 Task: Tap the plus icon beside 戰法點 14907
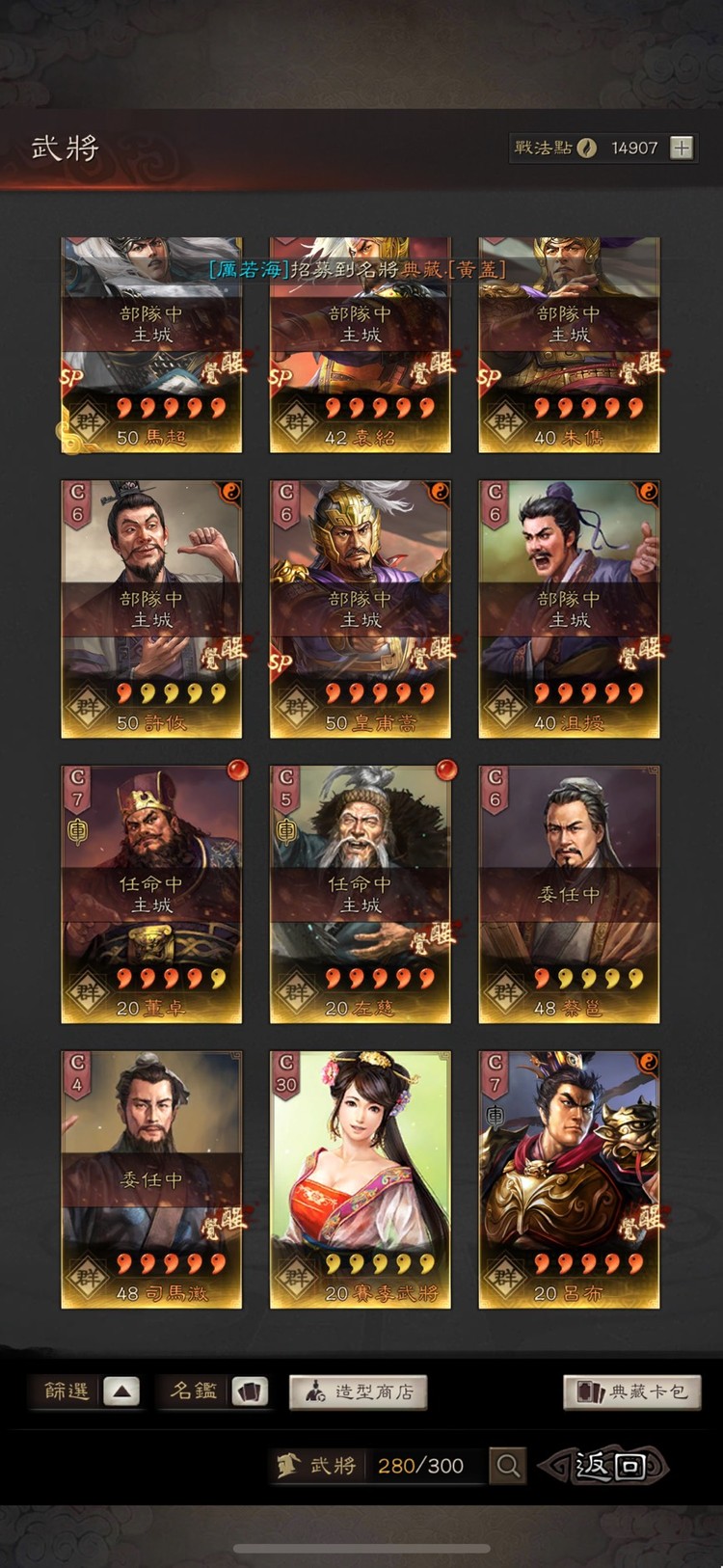(x=682, y=148)
